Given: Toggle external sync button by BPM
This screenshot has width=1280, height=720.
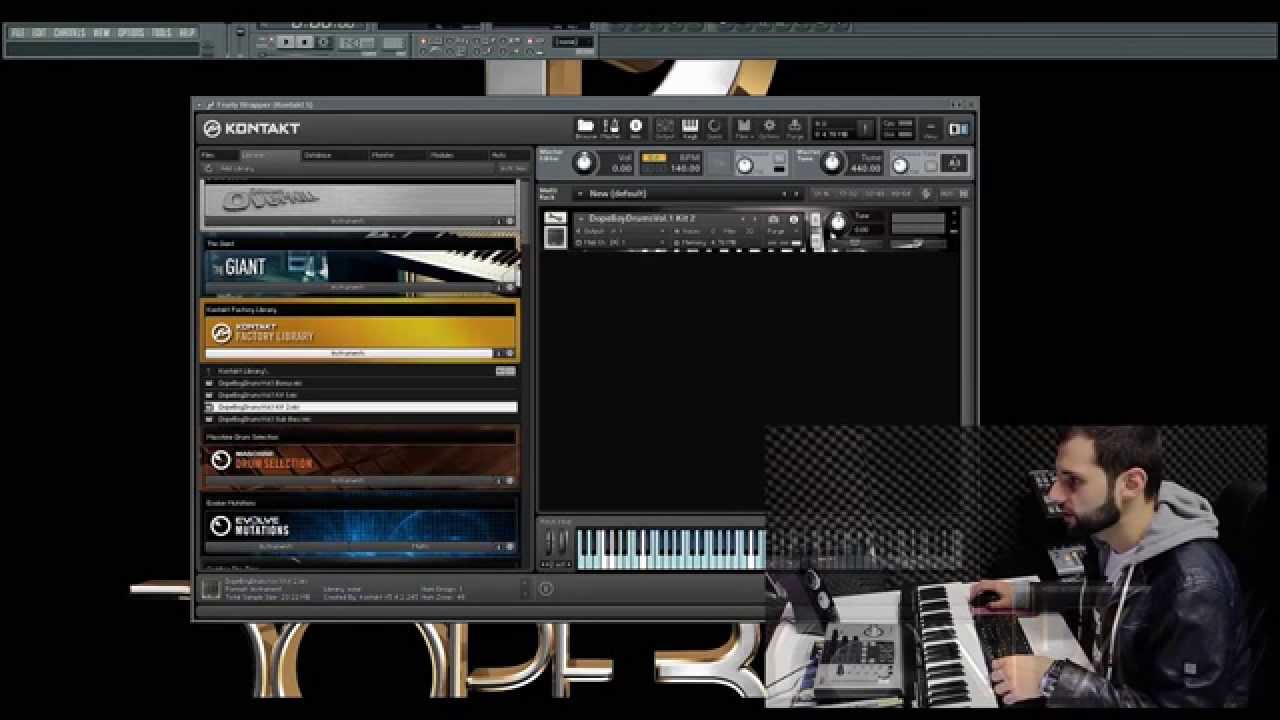Looking at the screenshot, I should [653, 158].
